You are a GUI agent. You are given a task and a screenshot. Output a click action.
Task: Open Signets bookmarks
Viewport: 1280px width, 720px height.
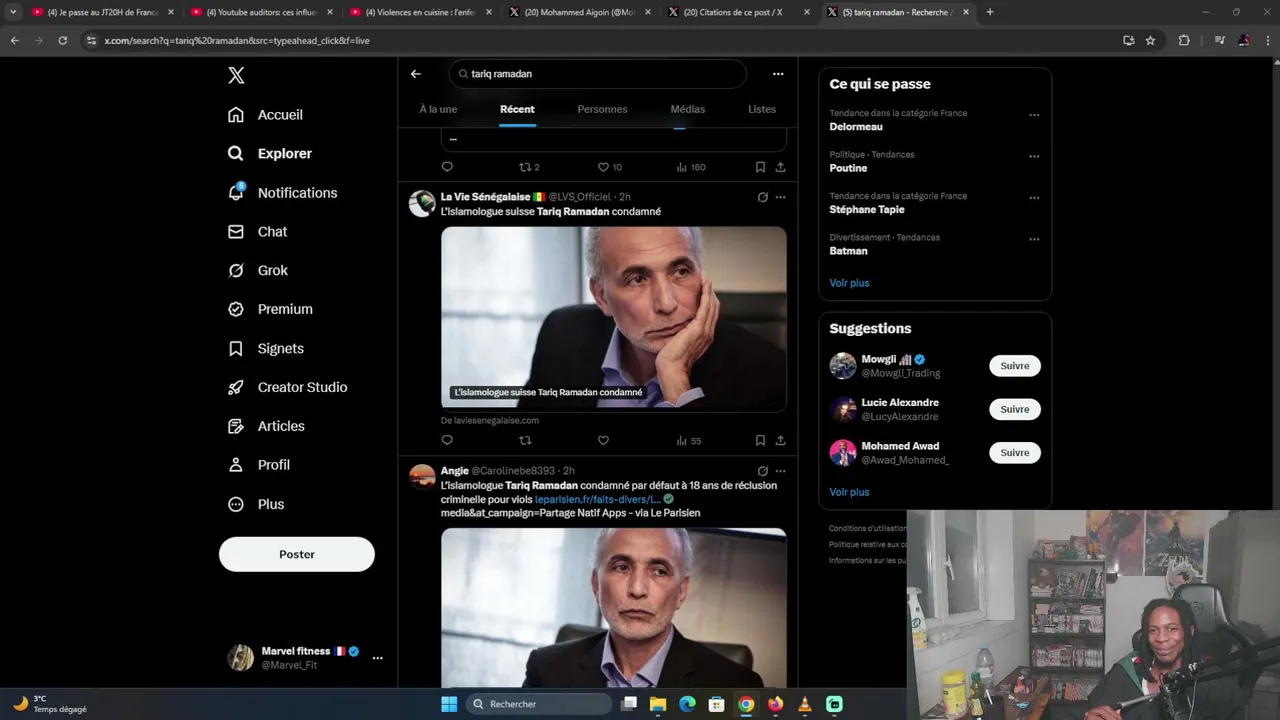click(x=266, y=348)
